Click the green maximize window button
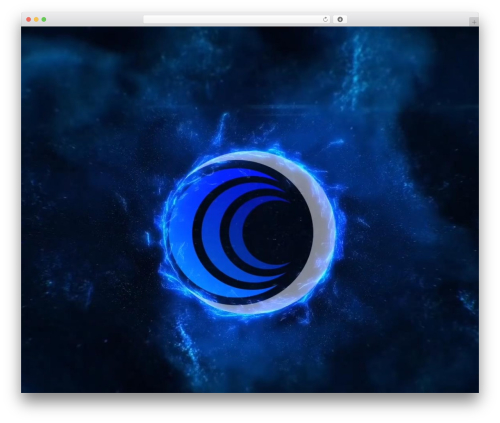This screenshot has width=500, height=423. click(44, 19)
